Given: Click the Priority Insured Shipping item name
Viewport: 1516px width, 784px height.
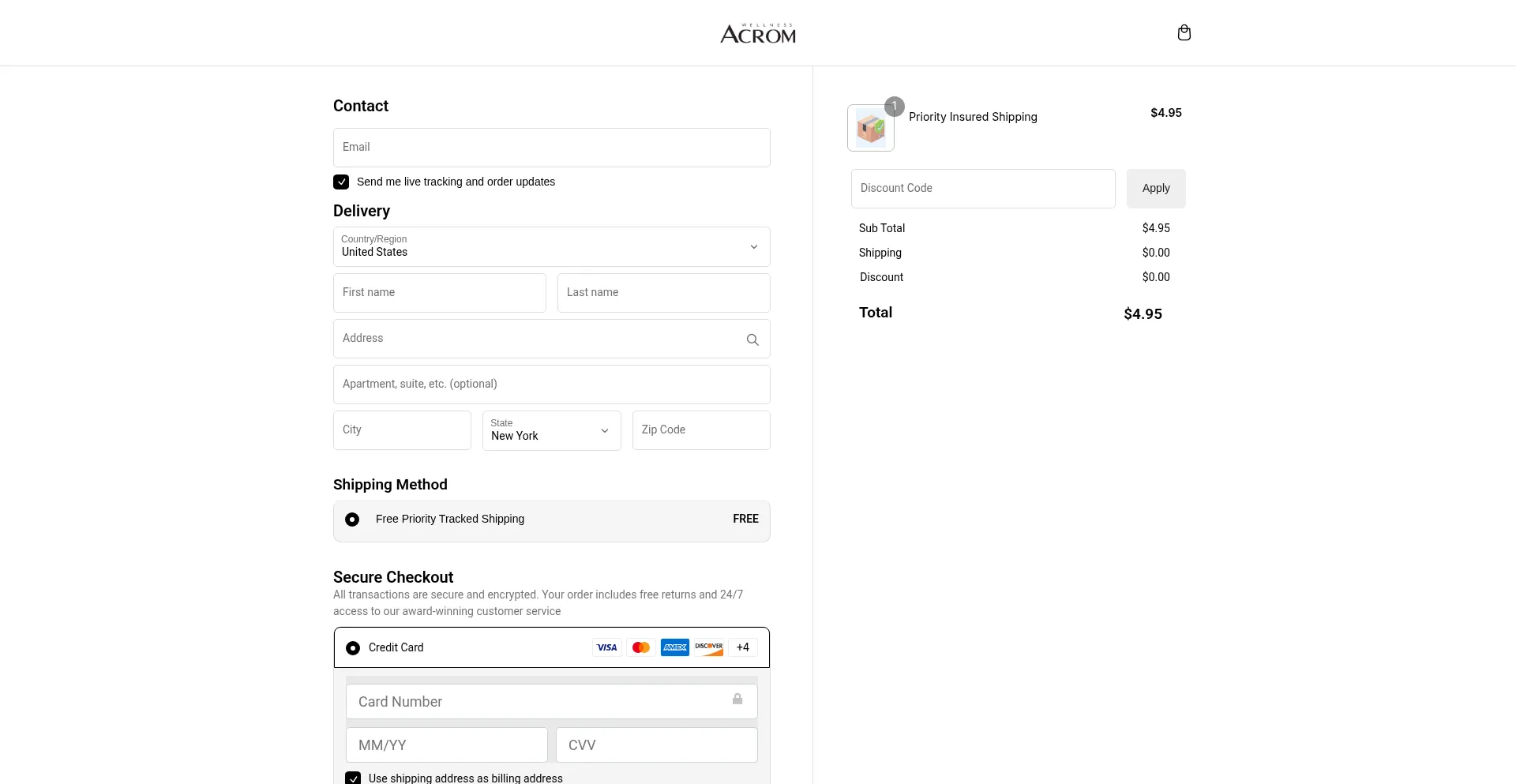Looking at the screenshot, I should [973, 117].
